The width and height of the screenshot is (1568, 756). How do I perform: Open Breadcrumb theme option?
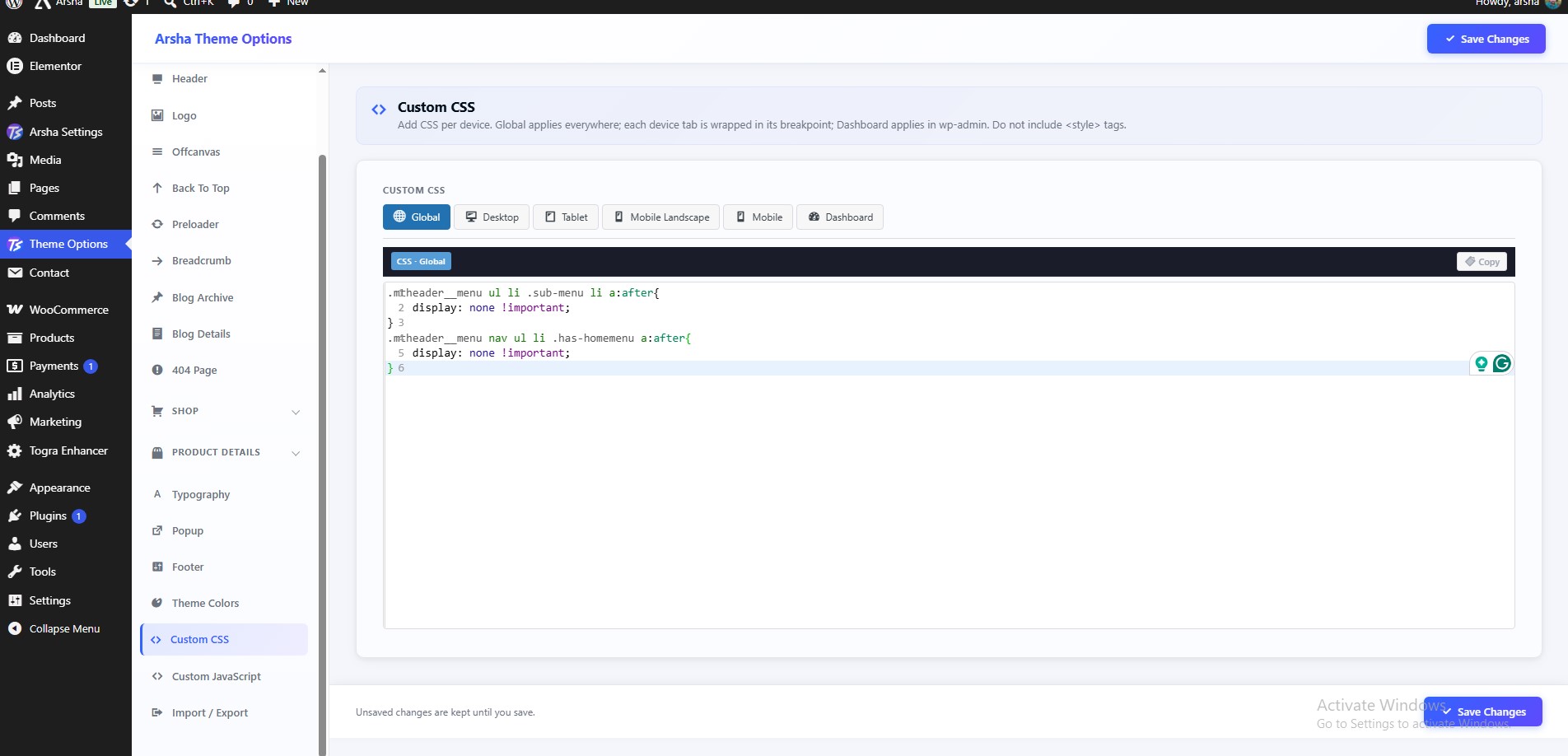tap(201, 260)
